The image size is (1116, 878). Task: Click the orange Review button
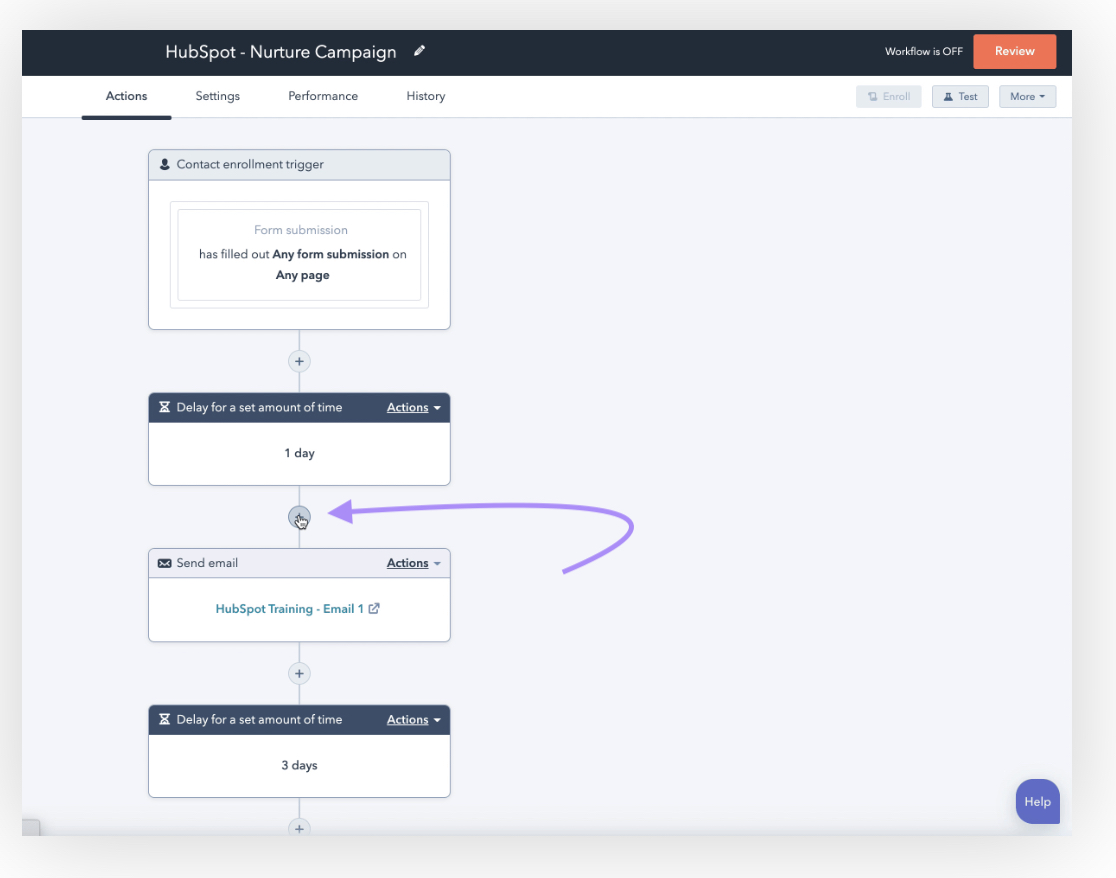click(1014, 50)
